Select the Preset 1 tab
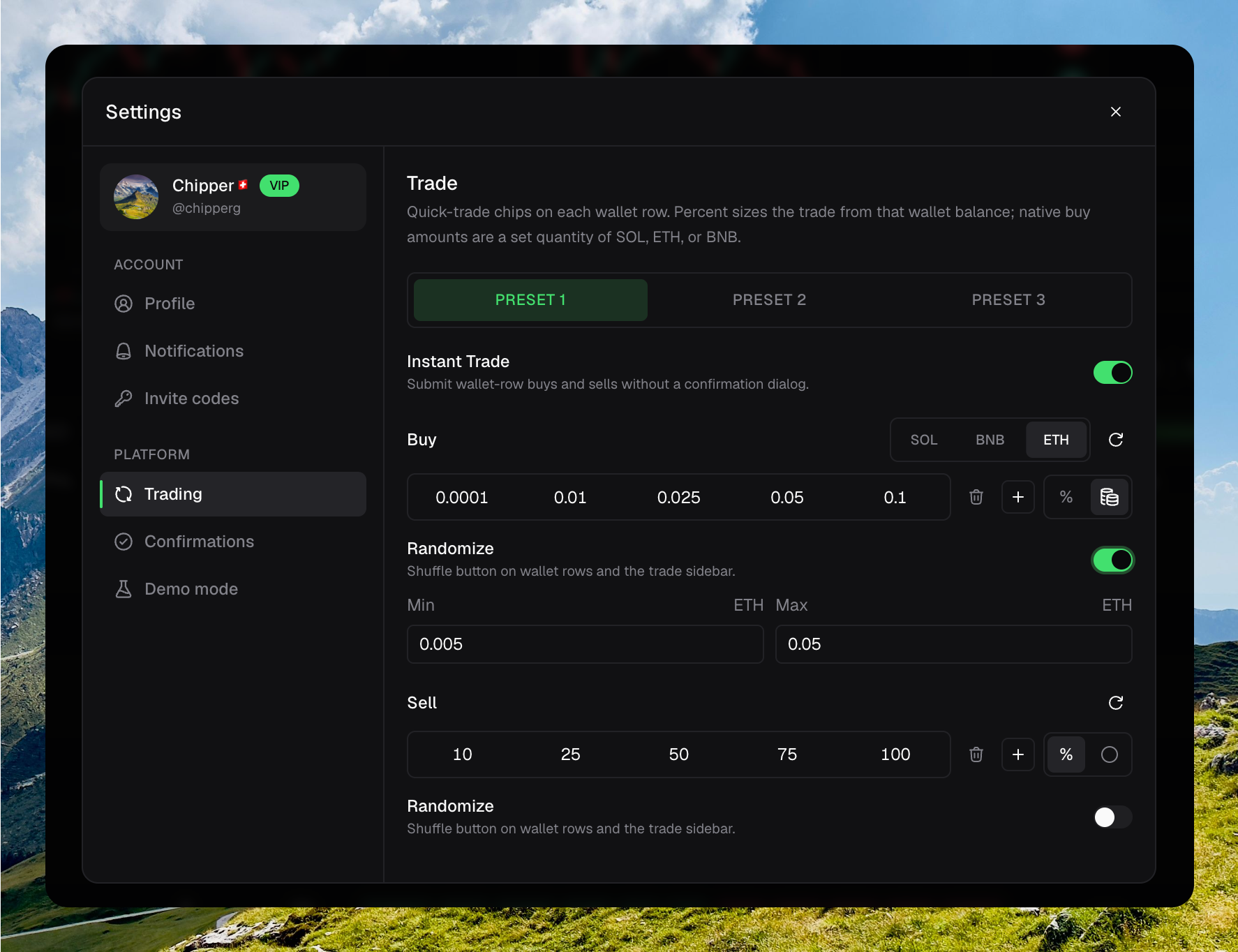 point(530,300)
